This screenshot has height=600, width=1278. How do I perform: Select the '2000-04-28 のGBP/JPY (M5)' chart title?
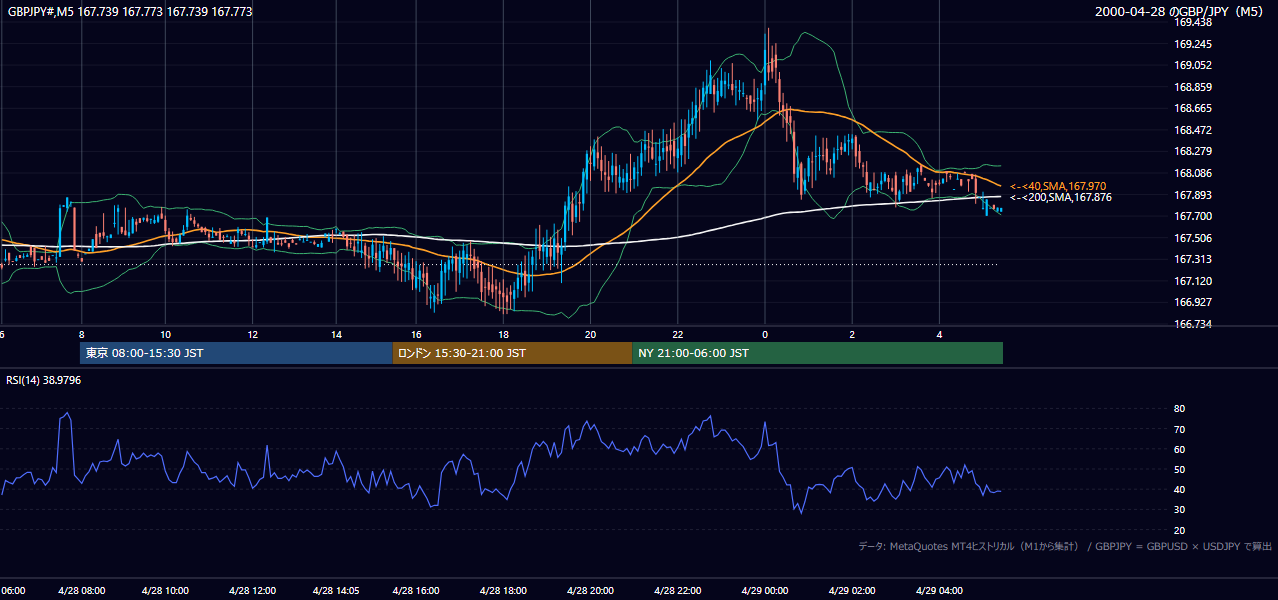click(x=1181, y=12)
